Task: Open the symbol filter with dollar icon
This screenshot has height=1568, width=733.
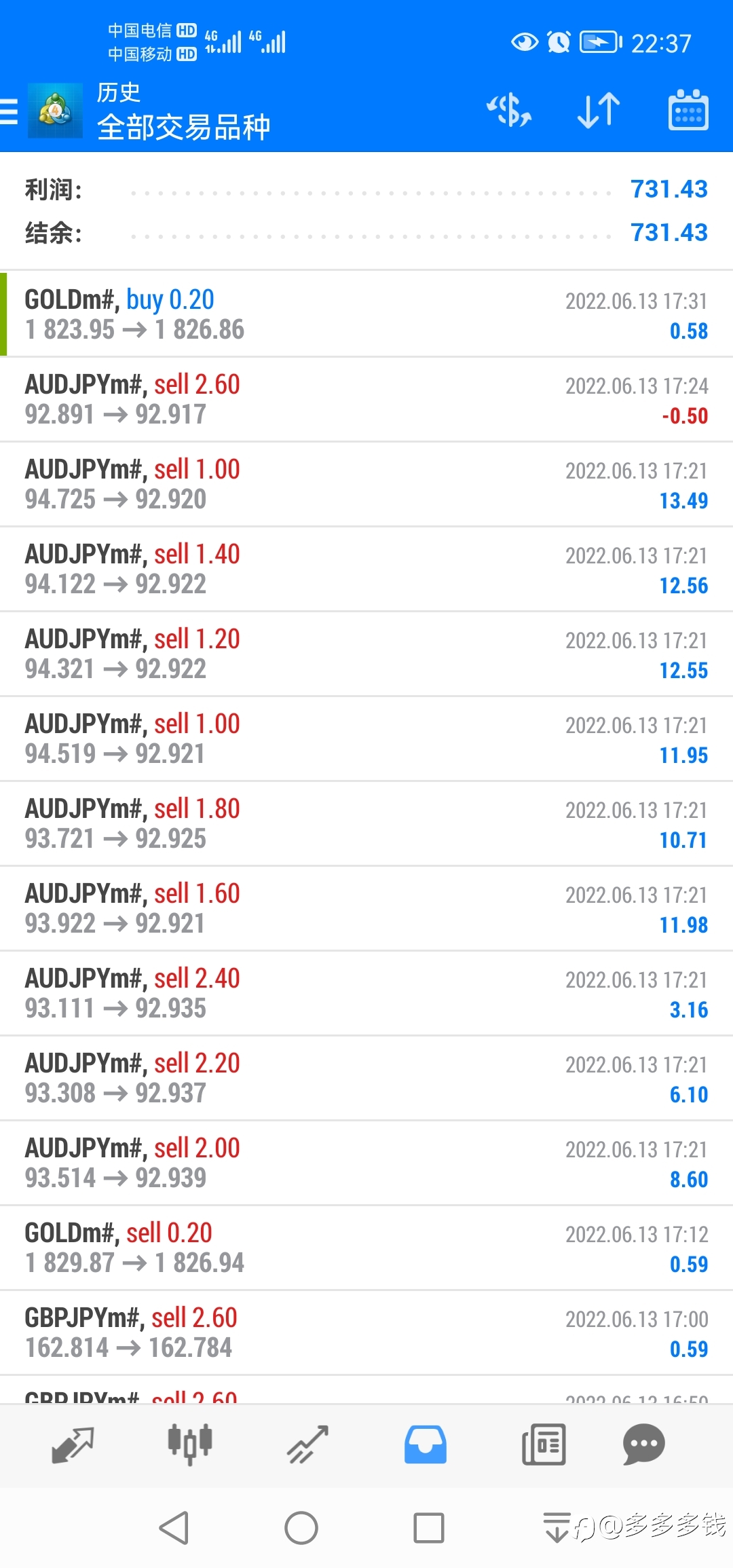Action: (509, 111)
